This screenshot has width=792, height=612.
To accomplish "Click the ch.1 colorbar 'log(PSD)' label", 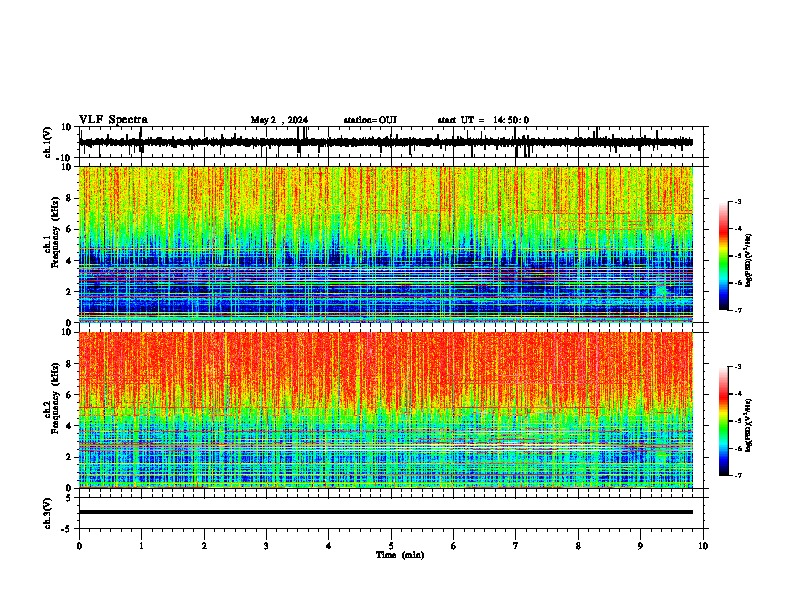I will pos(748,261).
